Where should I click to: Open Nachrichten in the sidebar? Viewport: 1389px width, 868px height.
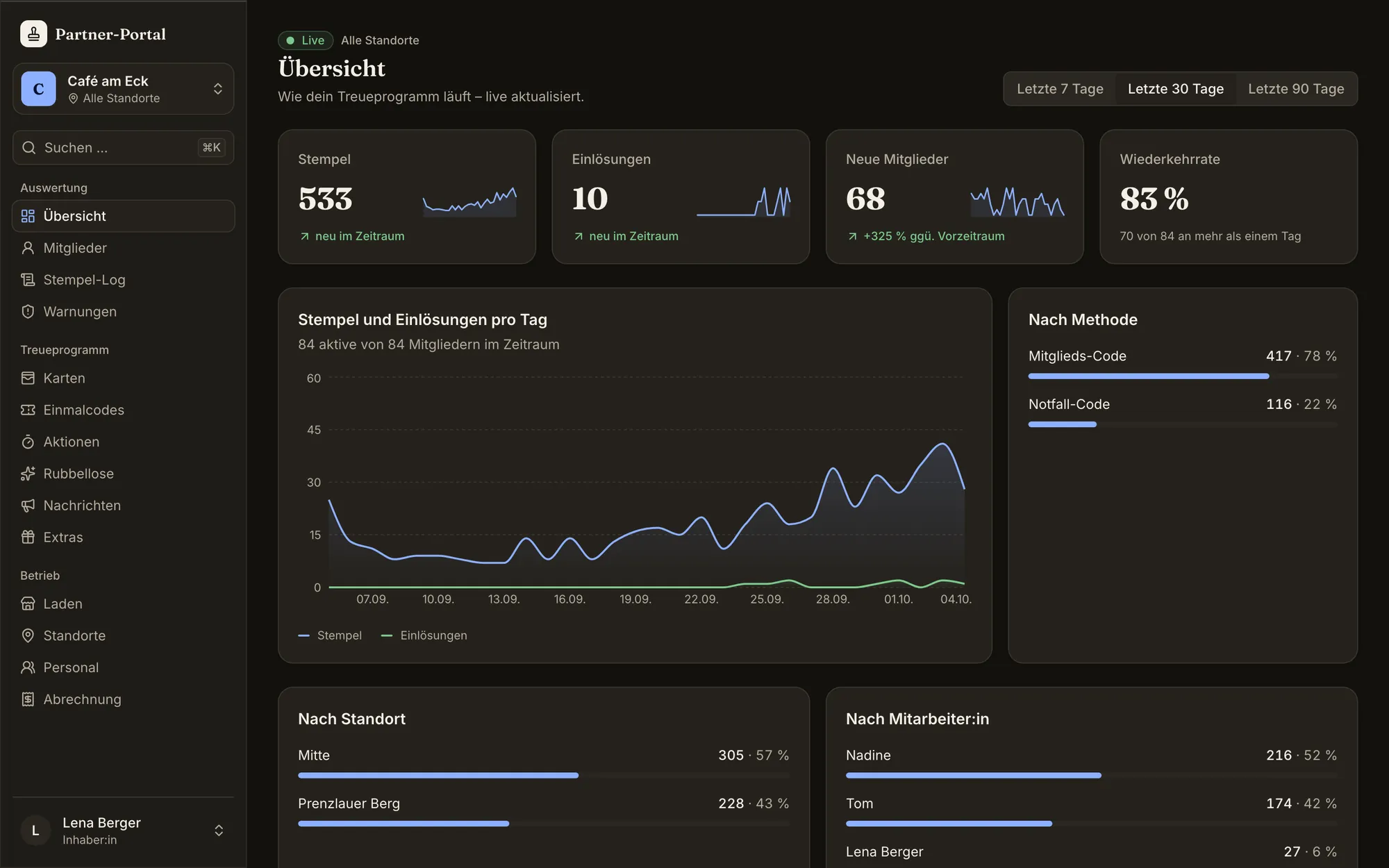click(x=124, y=506)
